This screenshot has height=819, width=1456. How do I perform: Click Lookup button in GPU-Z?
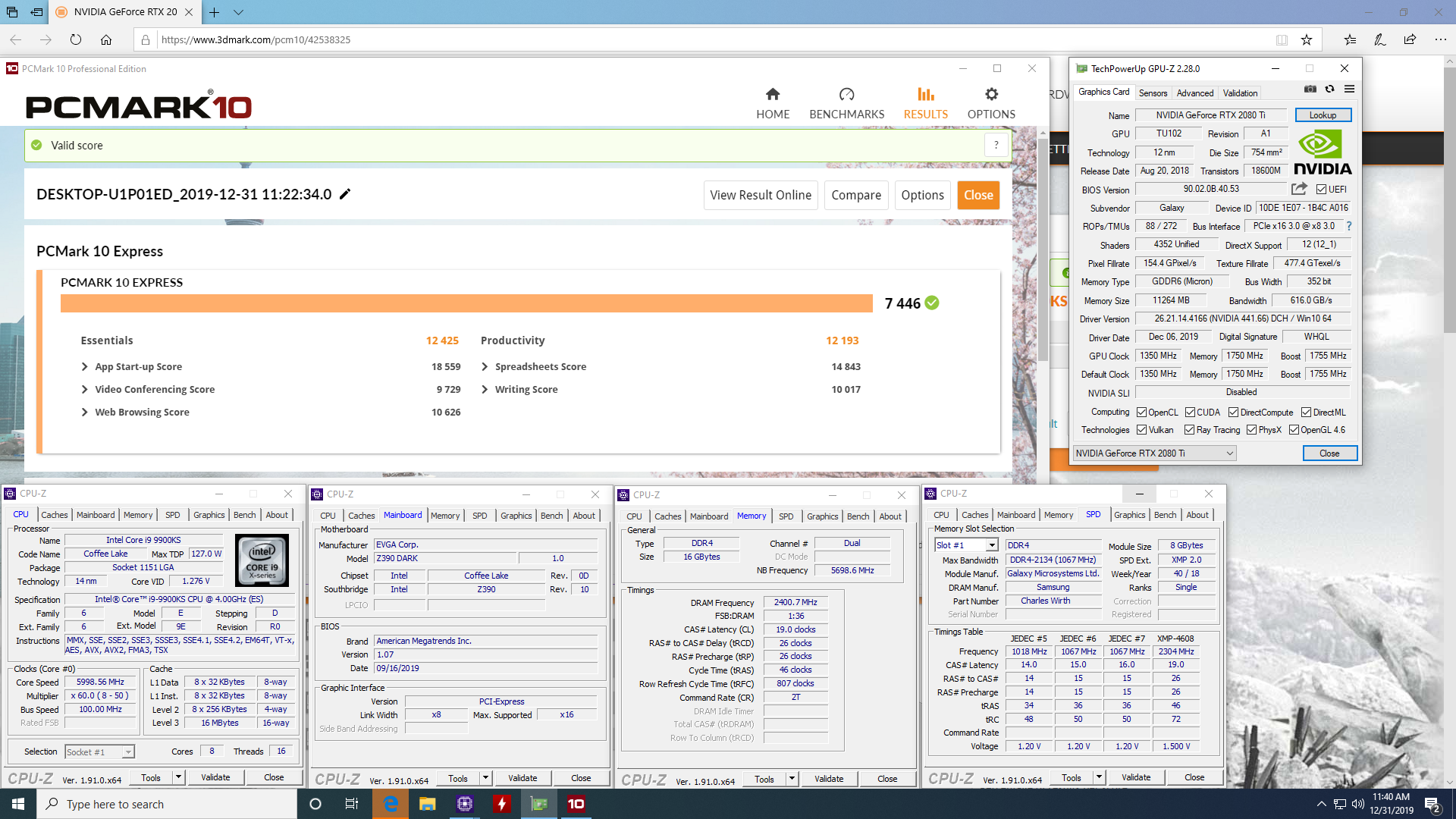[1323, 115]
